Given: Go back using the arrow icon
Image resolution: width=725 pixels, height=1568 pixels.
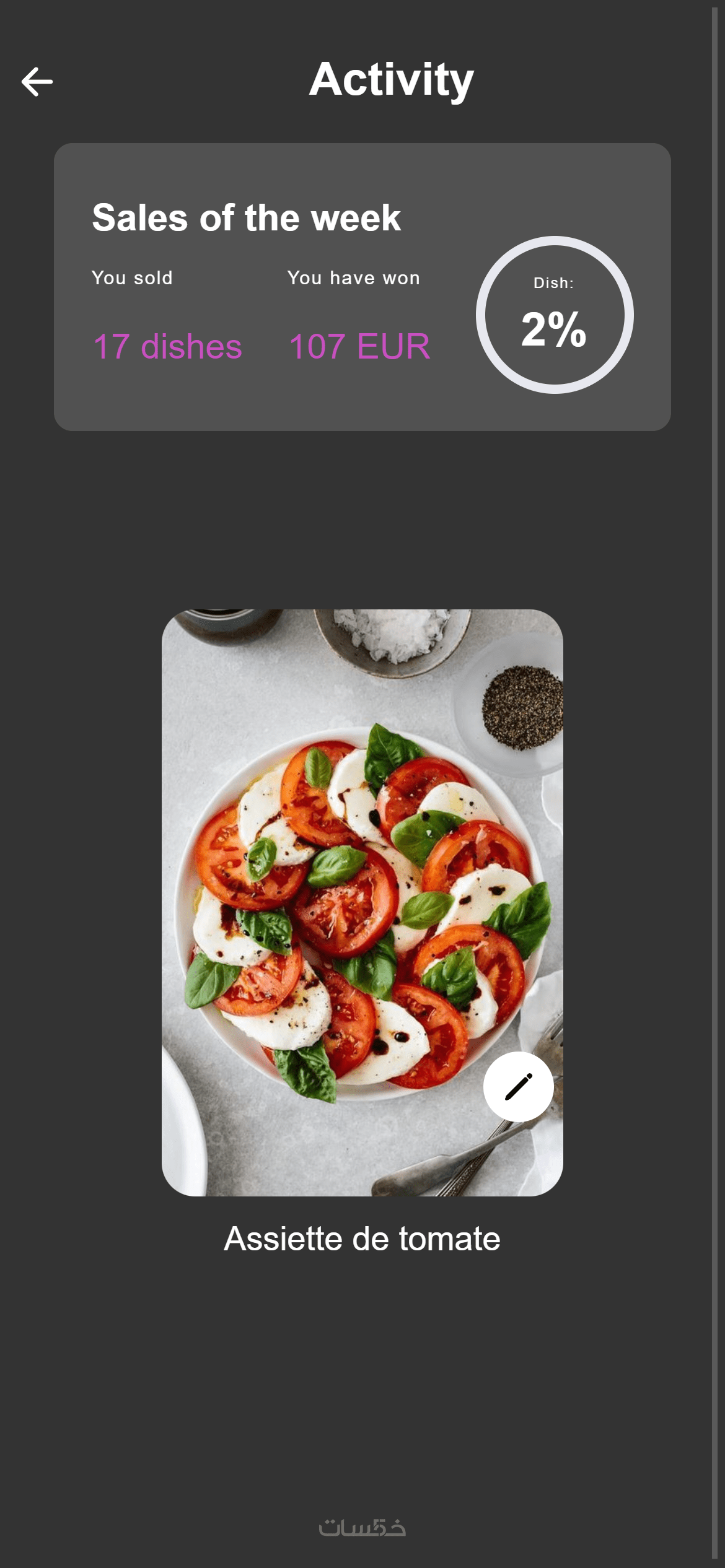Looking at the screenshot, I should pos(37,82).
